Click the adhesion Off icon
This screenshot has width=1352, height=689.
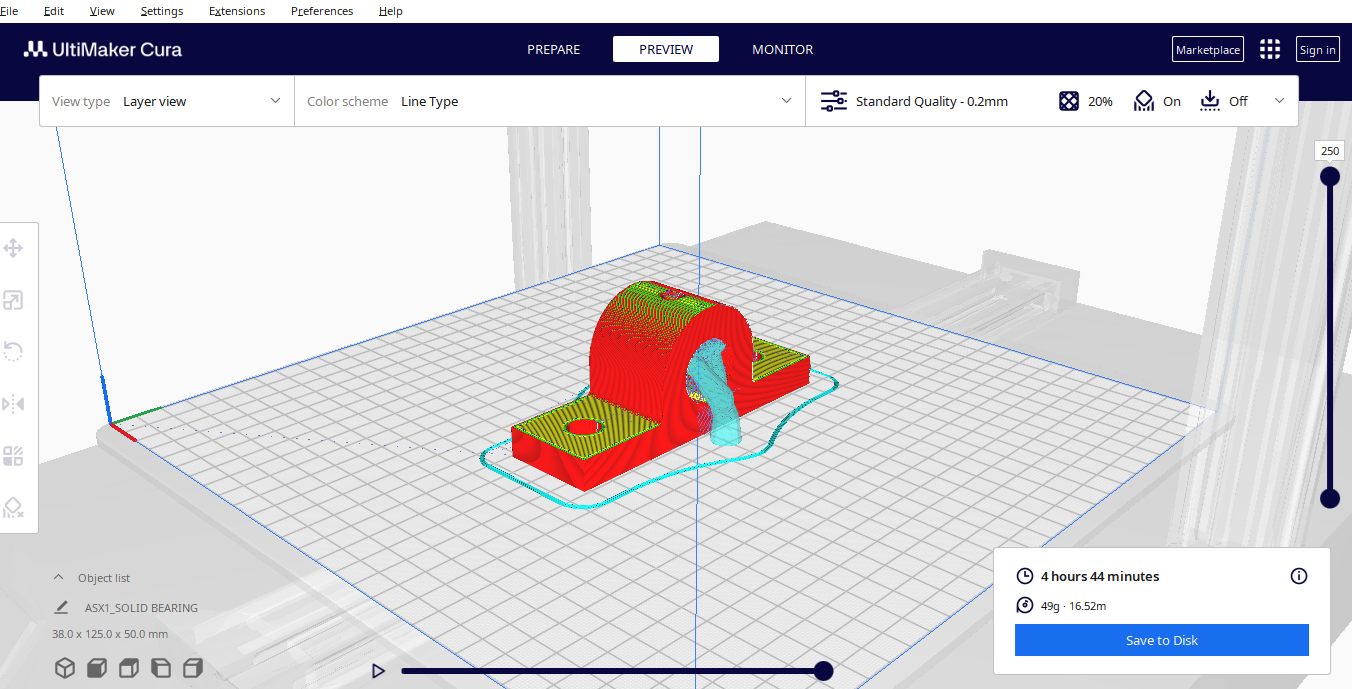(1210, 101)
